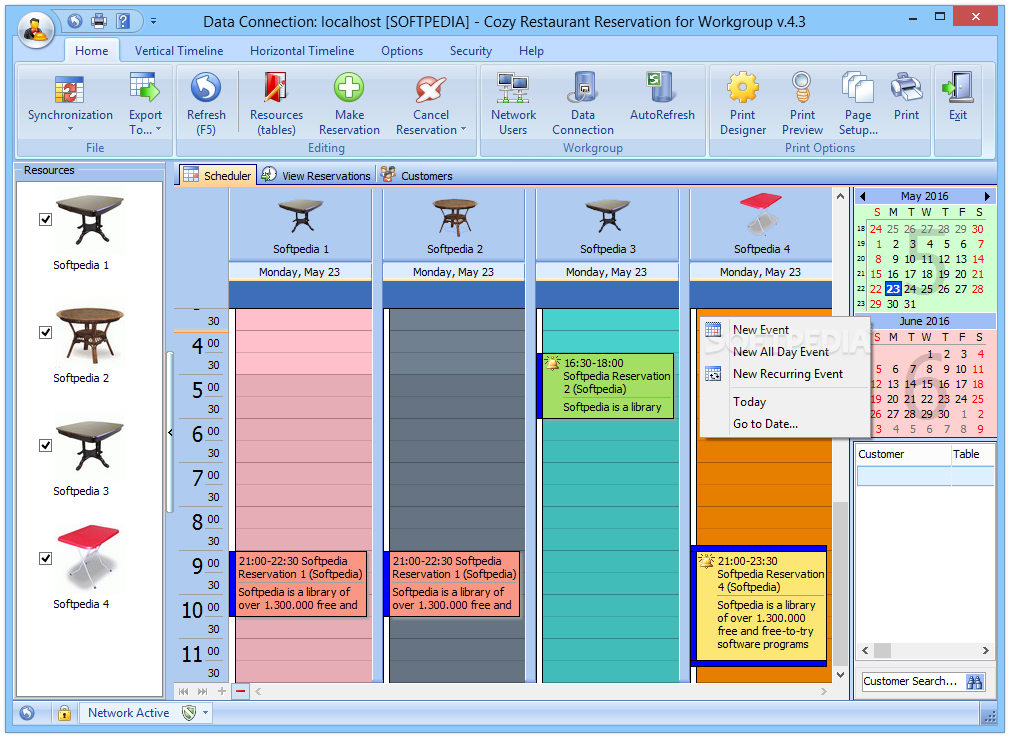
Task: Click the quick access refresh icon
Action: pos(75,21)
